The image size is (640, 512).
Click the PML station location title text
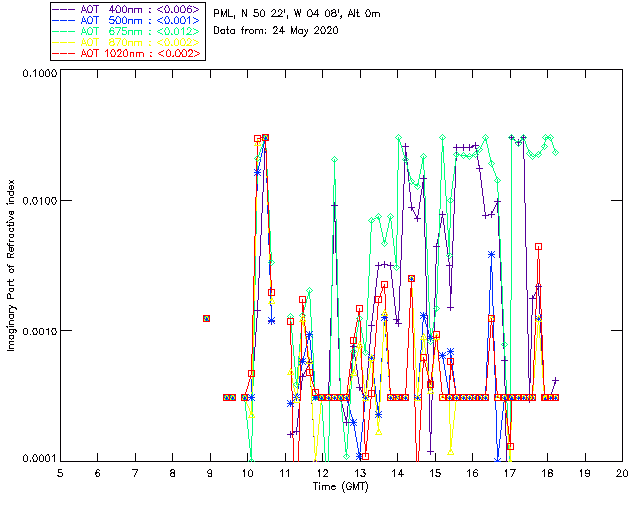coord(296,14)
